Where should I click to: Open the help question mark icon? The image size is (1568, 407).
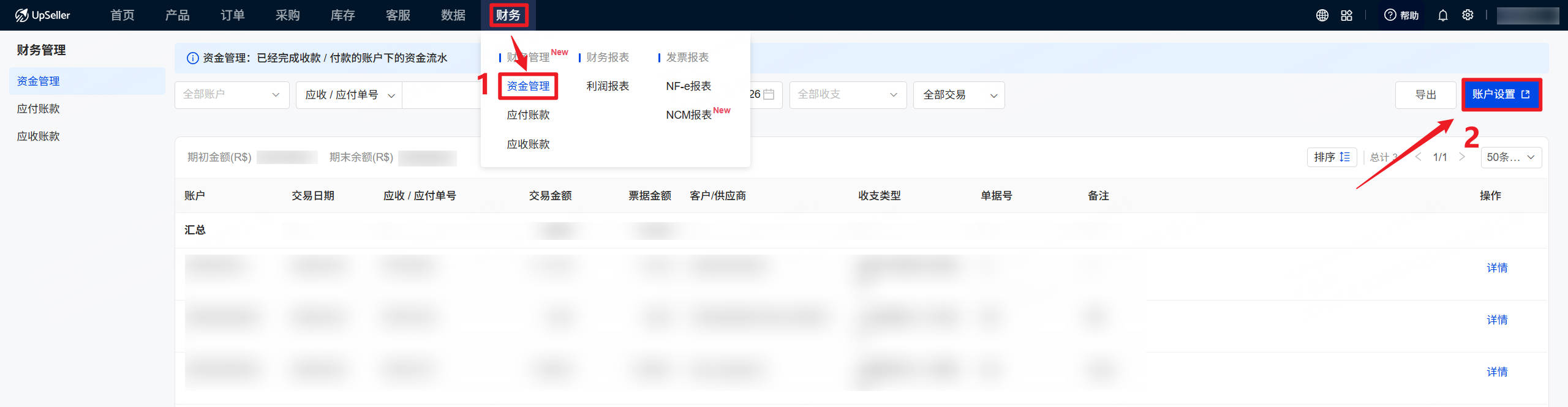(1390, 15)
